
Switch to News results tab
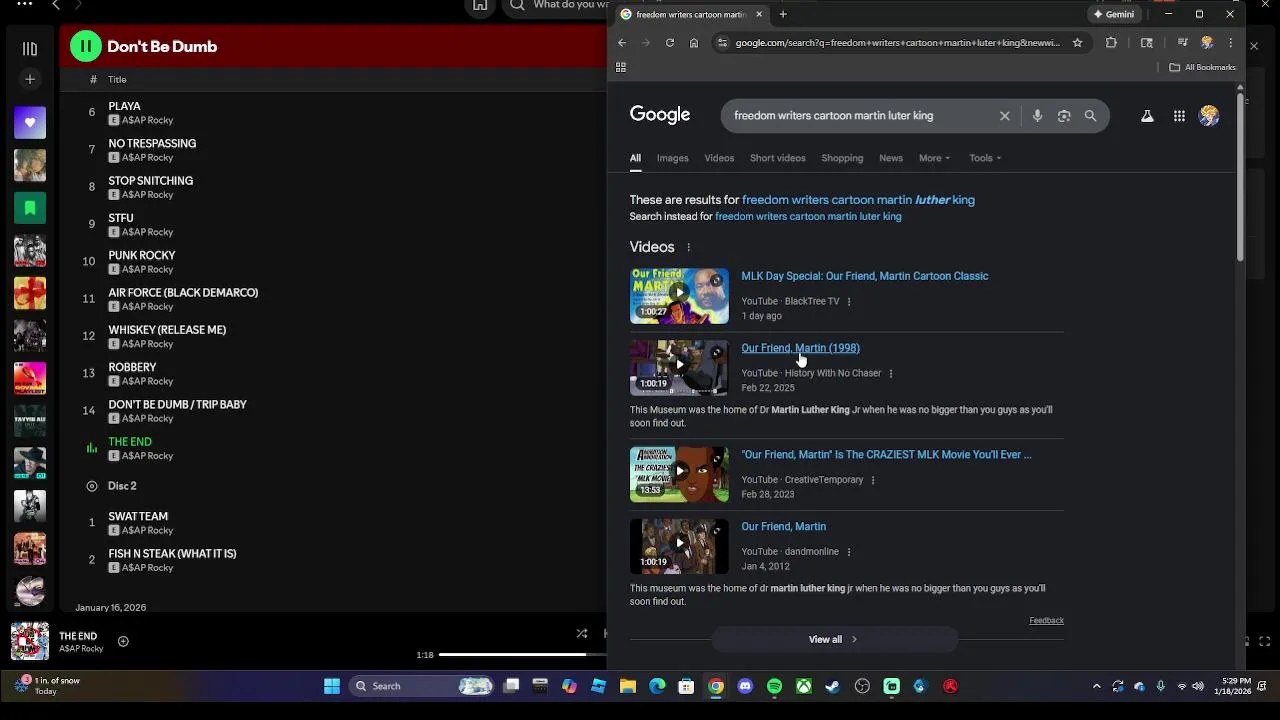(x=891, y=158)
